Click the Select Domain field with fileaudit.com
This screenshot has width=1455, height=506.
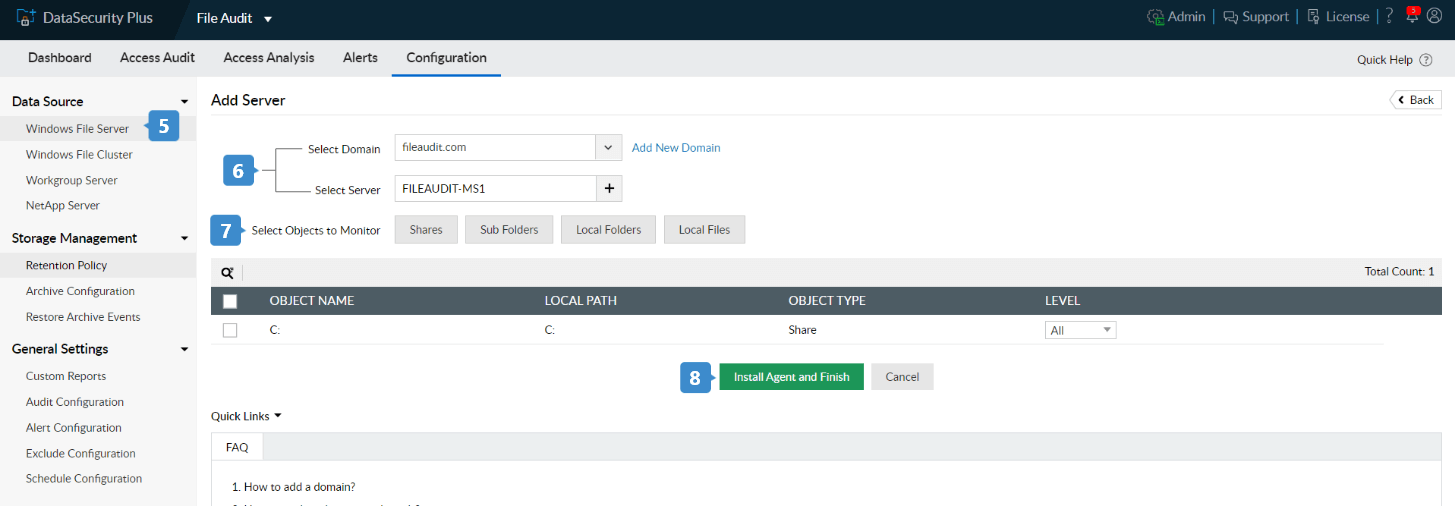click(x=495, y=147)
